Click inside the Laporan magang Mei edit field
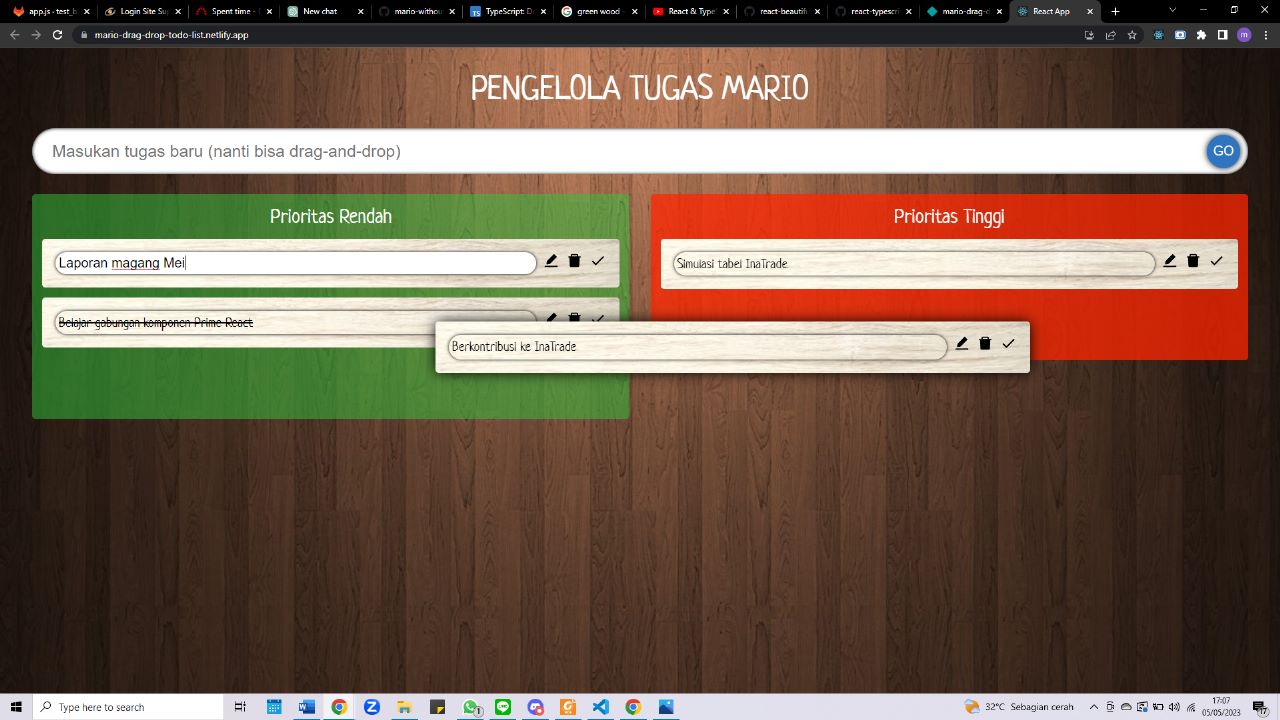1280x720 pixels. [295, 263]
